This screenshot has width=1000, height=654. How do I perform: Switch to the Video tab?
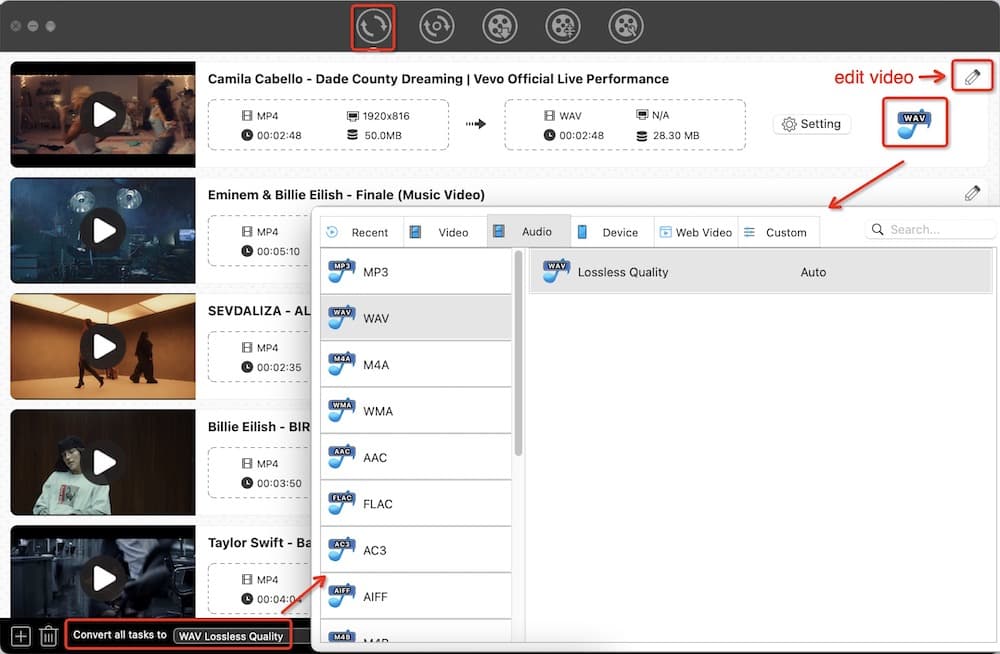tap(445, 232)
